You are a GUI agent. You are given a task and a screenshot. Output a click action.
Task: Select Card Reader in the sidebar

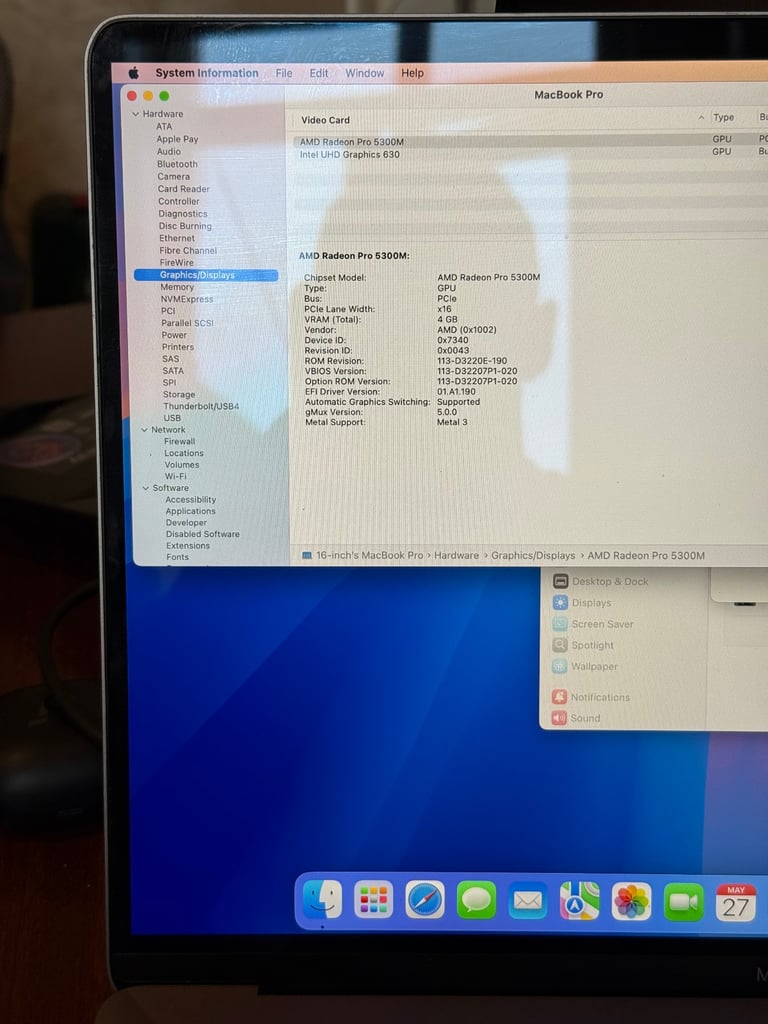click(x=184, y=189)
